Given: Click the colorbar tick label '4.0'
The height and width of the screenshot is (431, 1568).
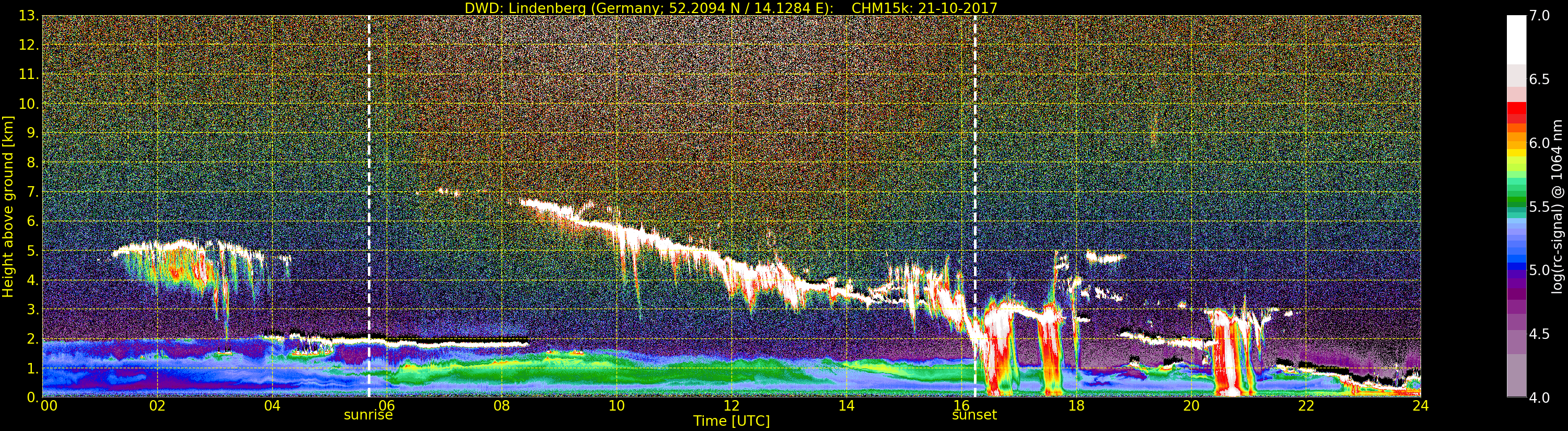Looking at the screenshot, I should (x=1539, y=398).
